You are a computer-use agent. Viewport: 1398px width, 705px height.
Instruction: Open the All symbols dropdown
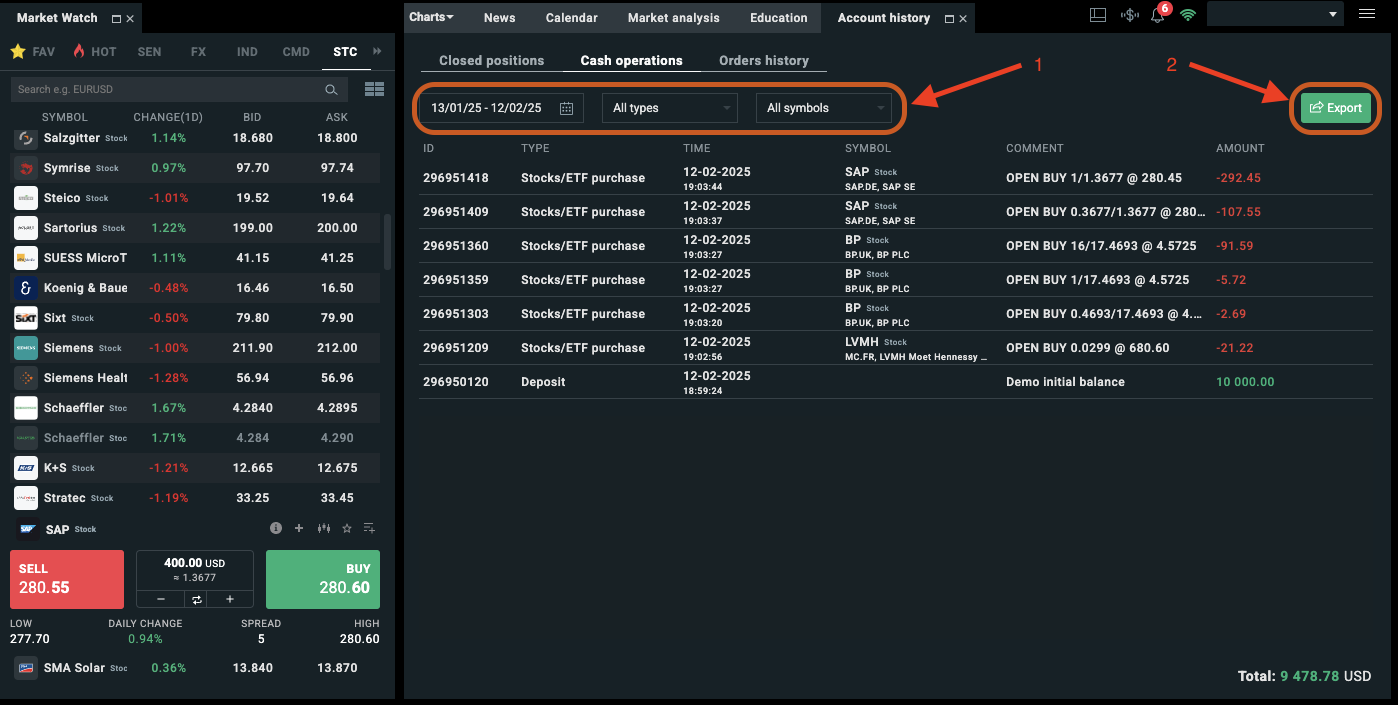[823, 108]
